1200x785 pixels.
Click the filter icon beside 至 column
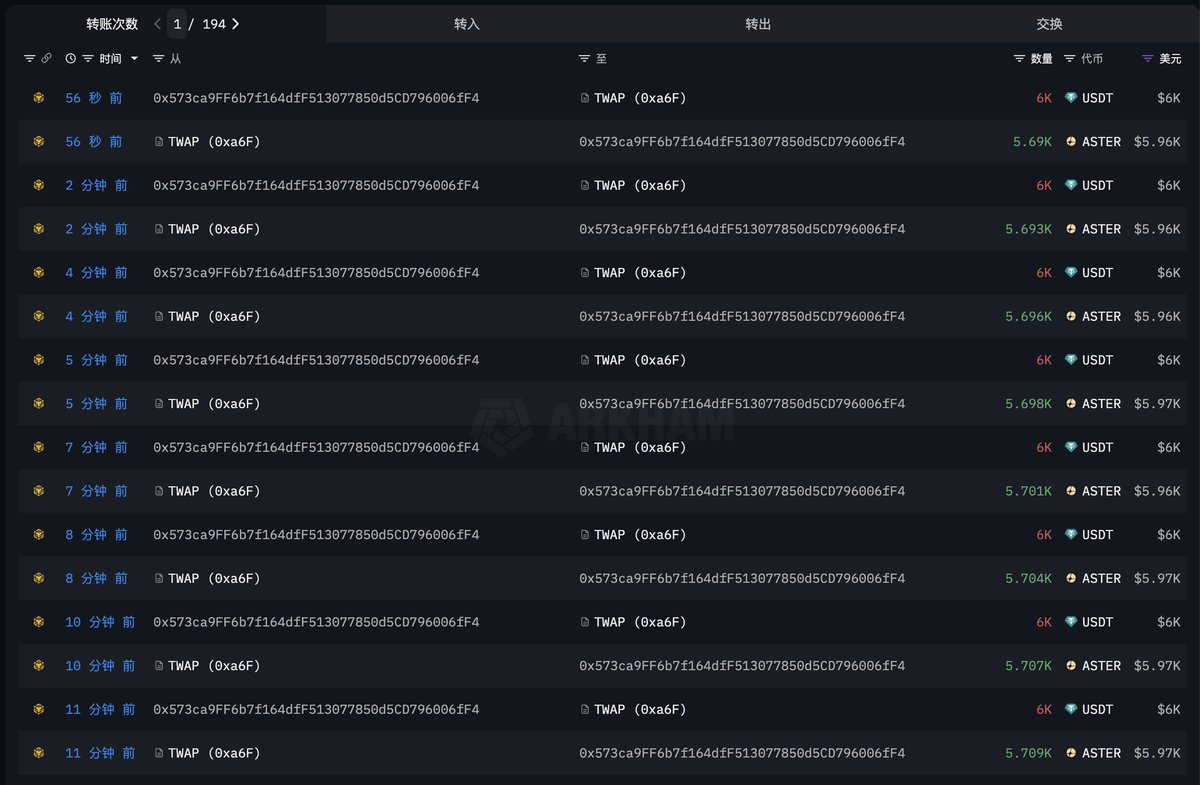tap(584, 59)
